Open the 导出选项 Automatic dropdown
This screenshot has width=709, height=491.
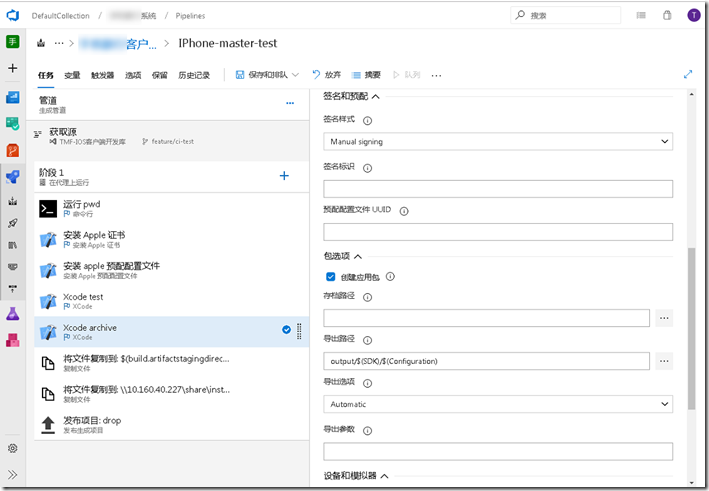click(498, 404)
